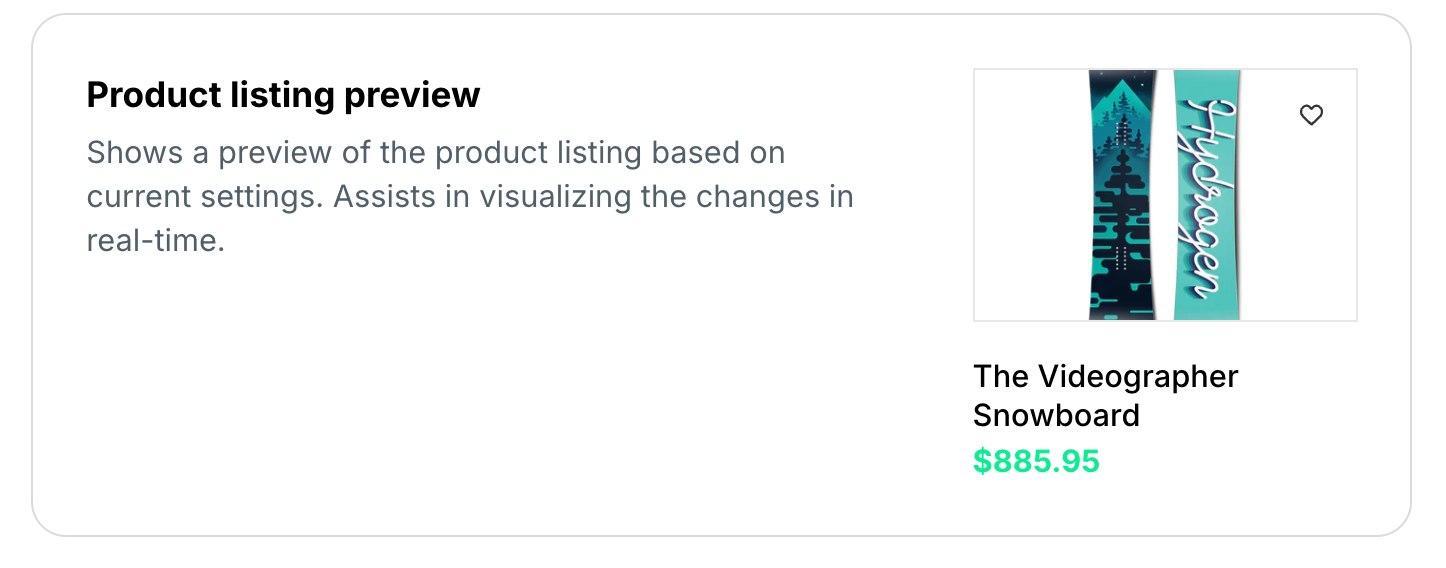The height and width of the screenshot is (568, 1446).
Task: Click the current settings description line
Action: coord(470,197)
